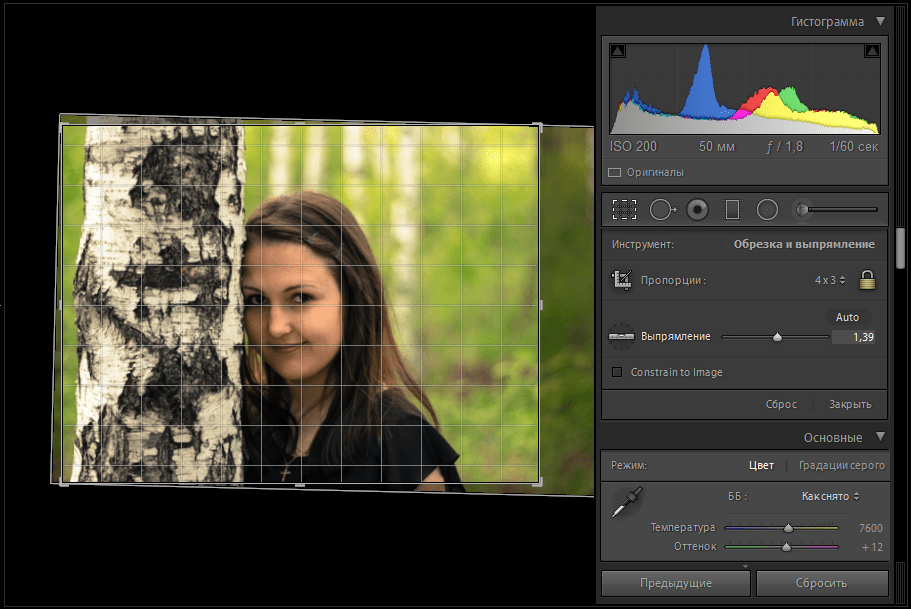Select the Red Eye Correction tool

tap(697, 209)
